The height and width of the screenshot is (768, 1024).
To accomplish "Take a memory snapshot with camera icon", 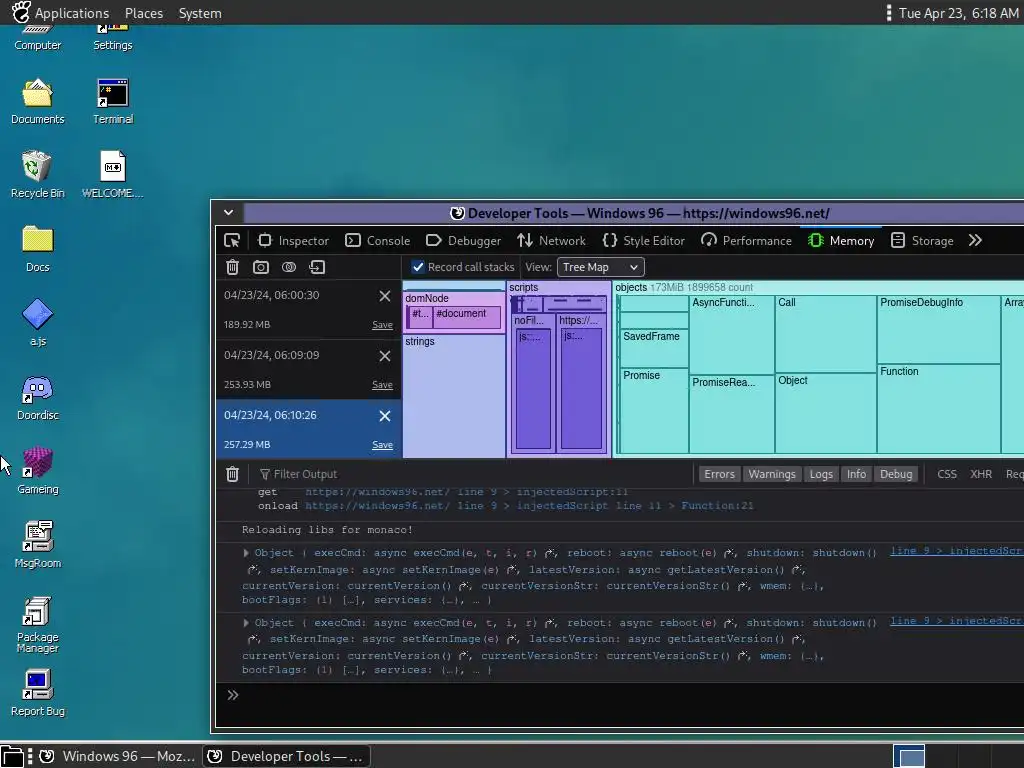I will click(261, 267).
